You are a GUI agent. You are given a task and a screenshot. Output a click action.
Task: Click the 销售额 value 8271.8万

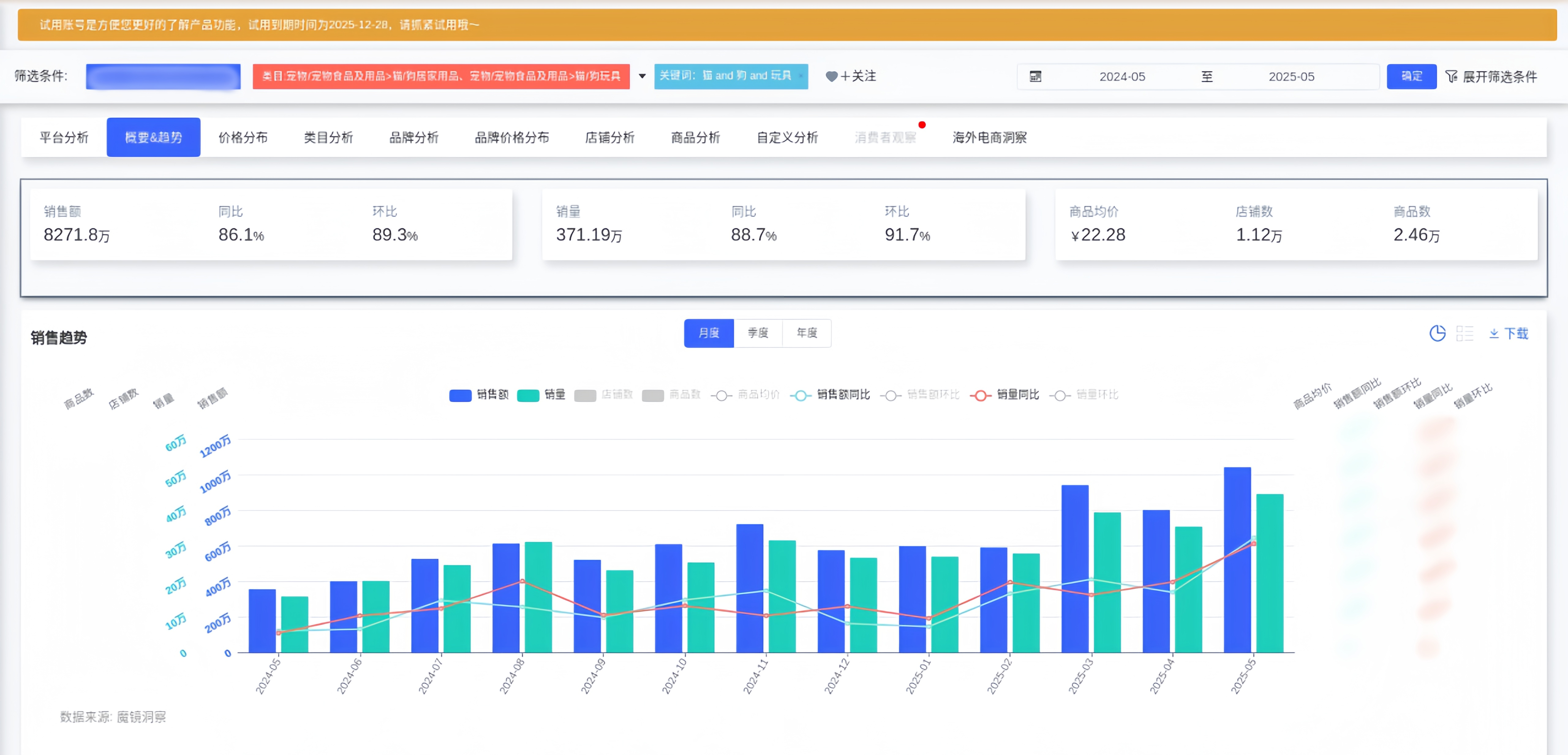coord(77,235)
